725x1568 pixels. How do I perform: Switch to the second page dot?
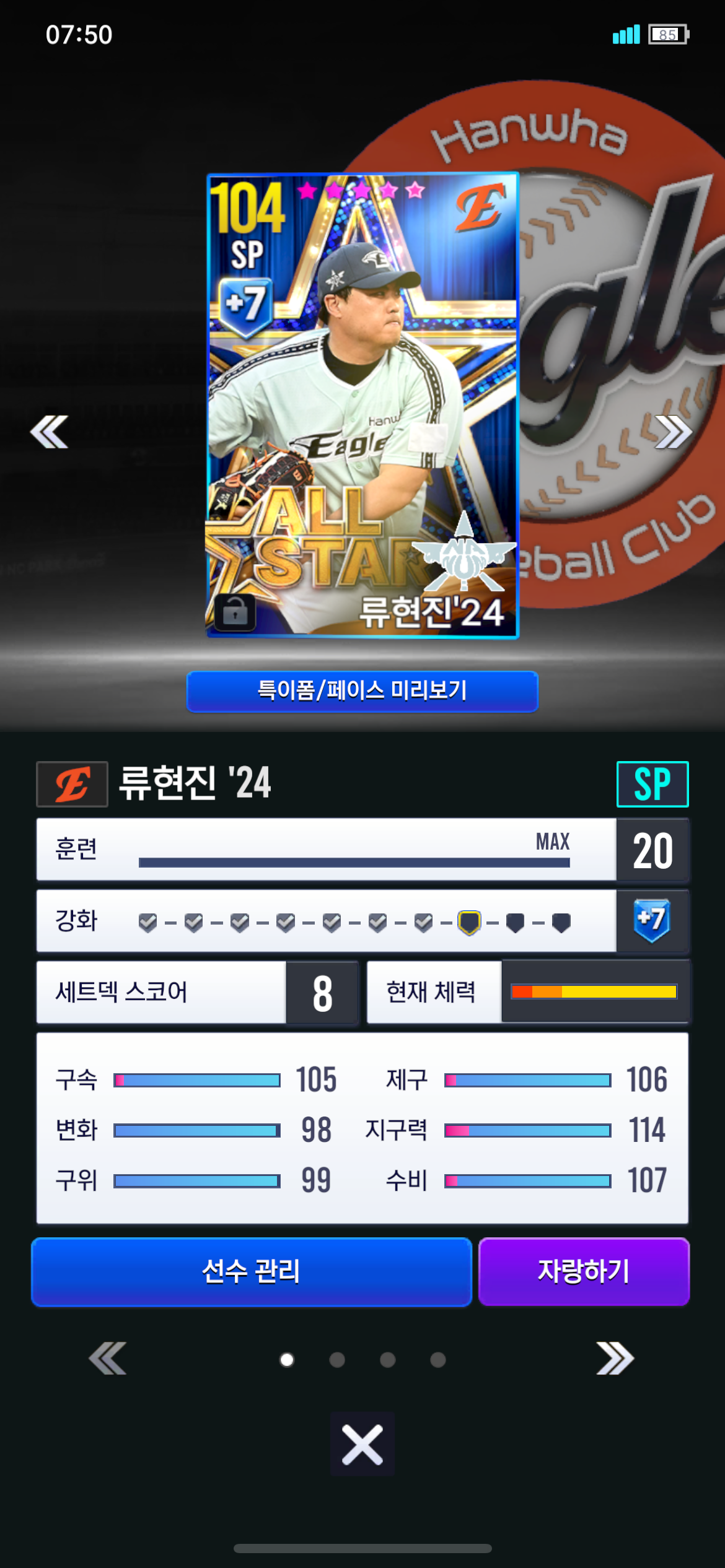(337, 1360)
